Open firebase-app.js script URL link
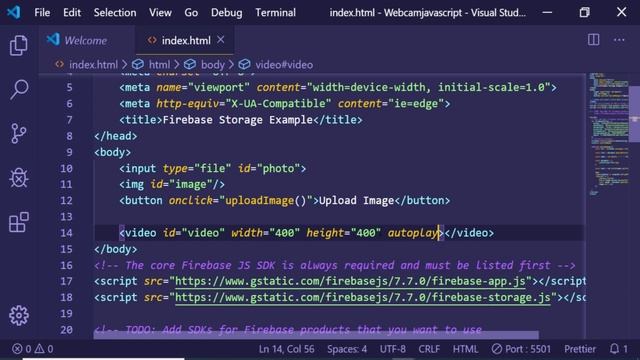 point(350,281)
